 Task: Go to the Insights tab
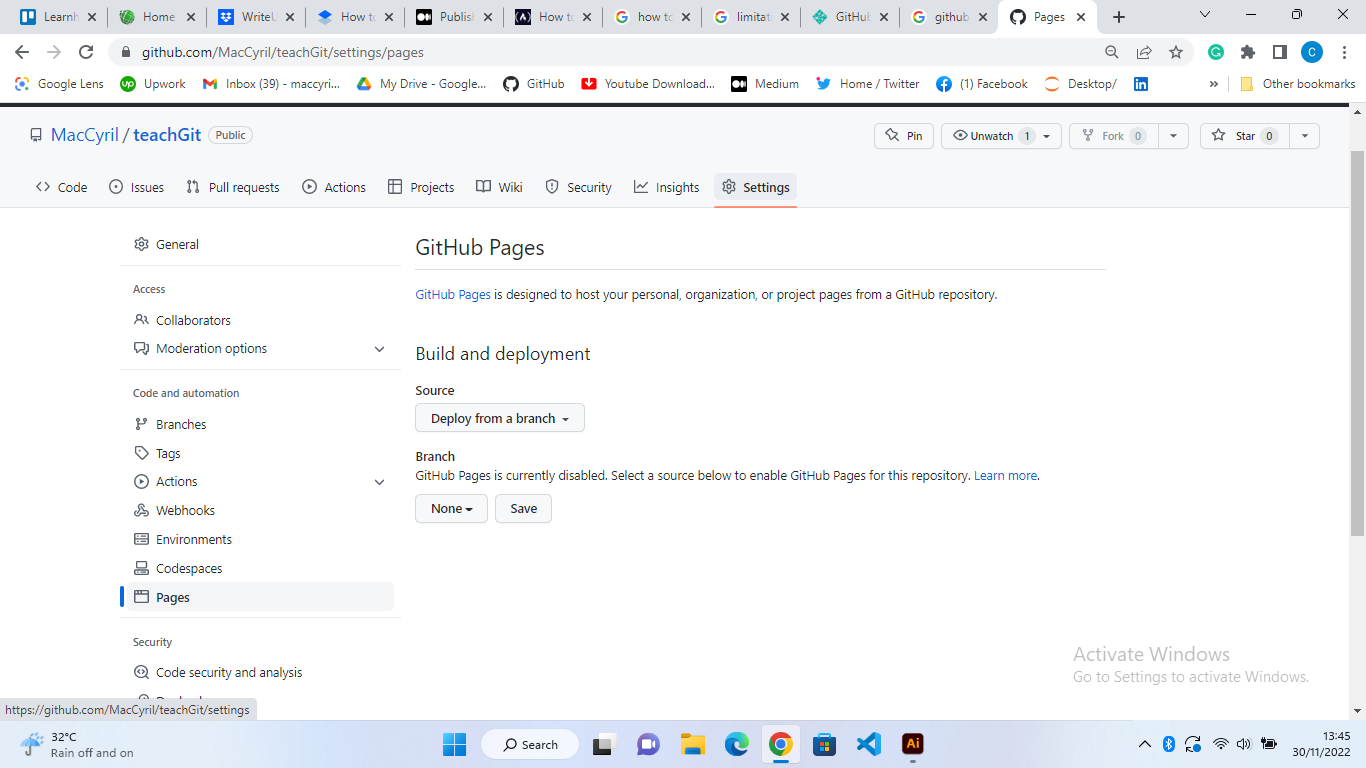(666, 187)
